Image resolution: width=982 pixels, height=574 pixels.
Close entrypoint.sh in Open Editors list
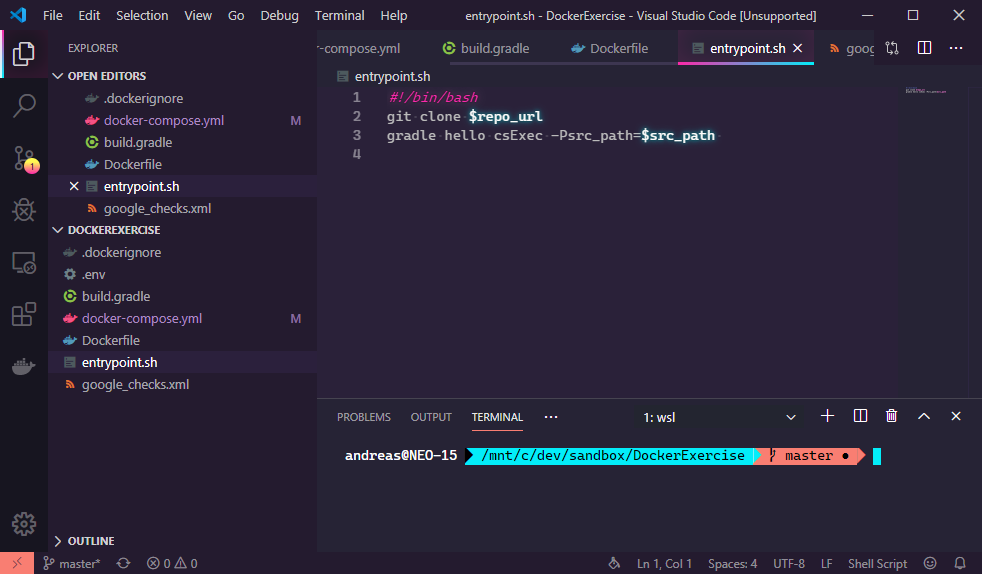coord(74,187)
